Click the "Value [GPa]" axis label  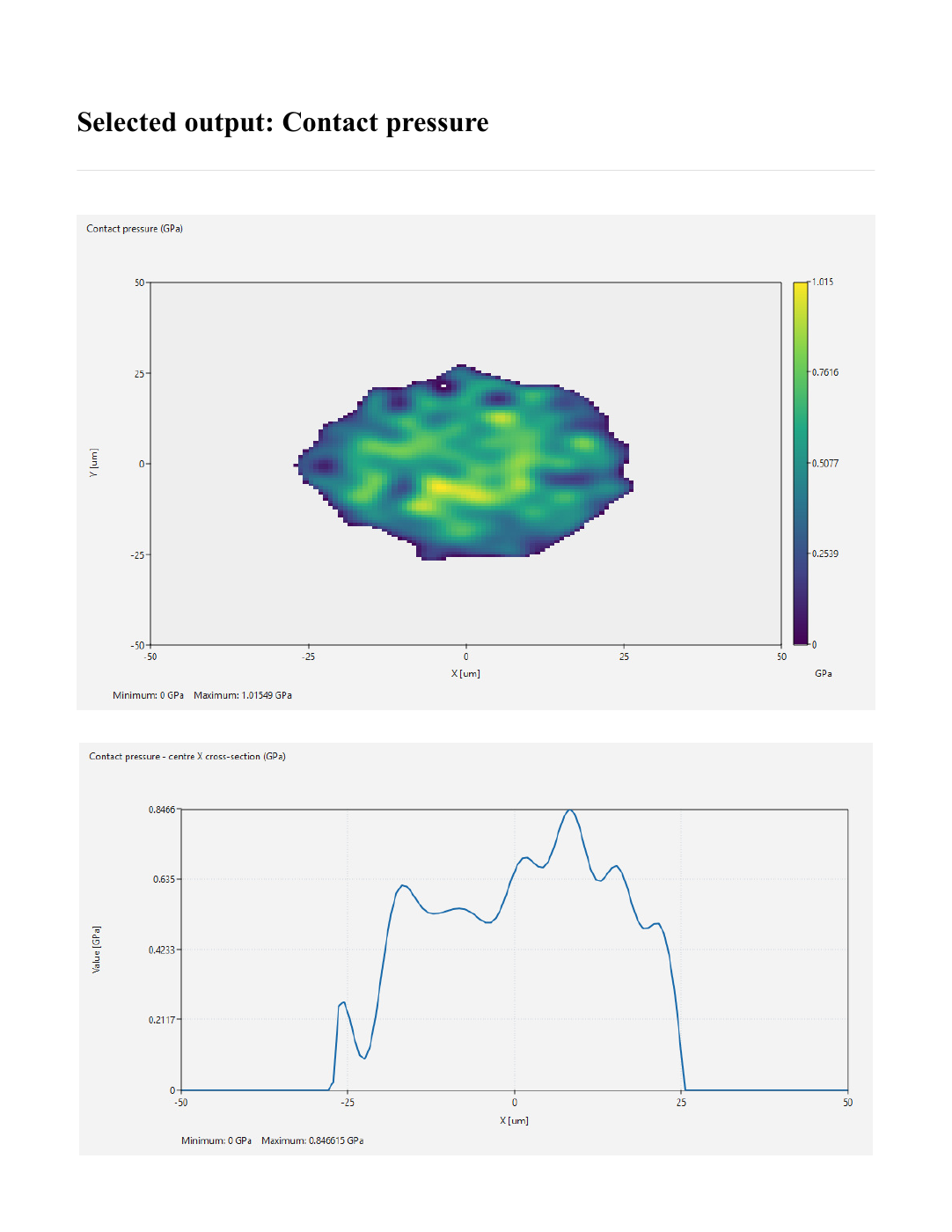point(97,950)
